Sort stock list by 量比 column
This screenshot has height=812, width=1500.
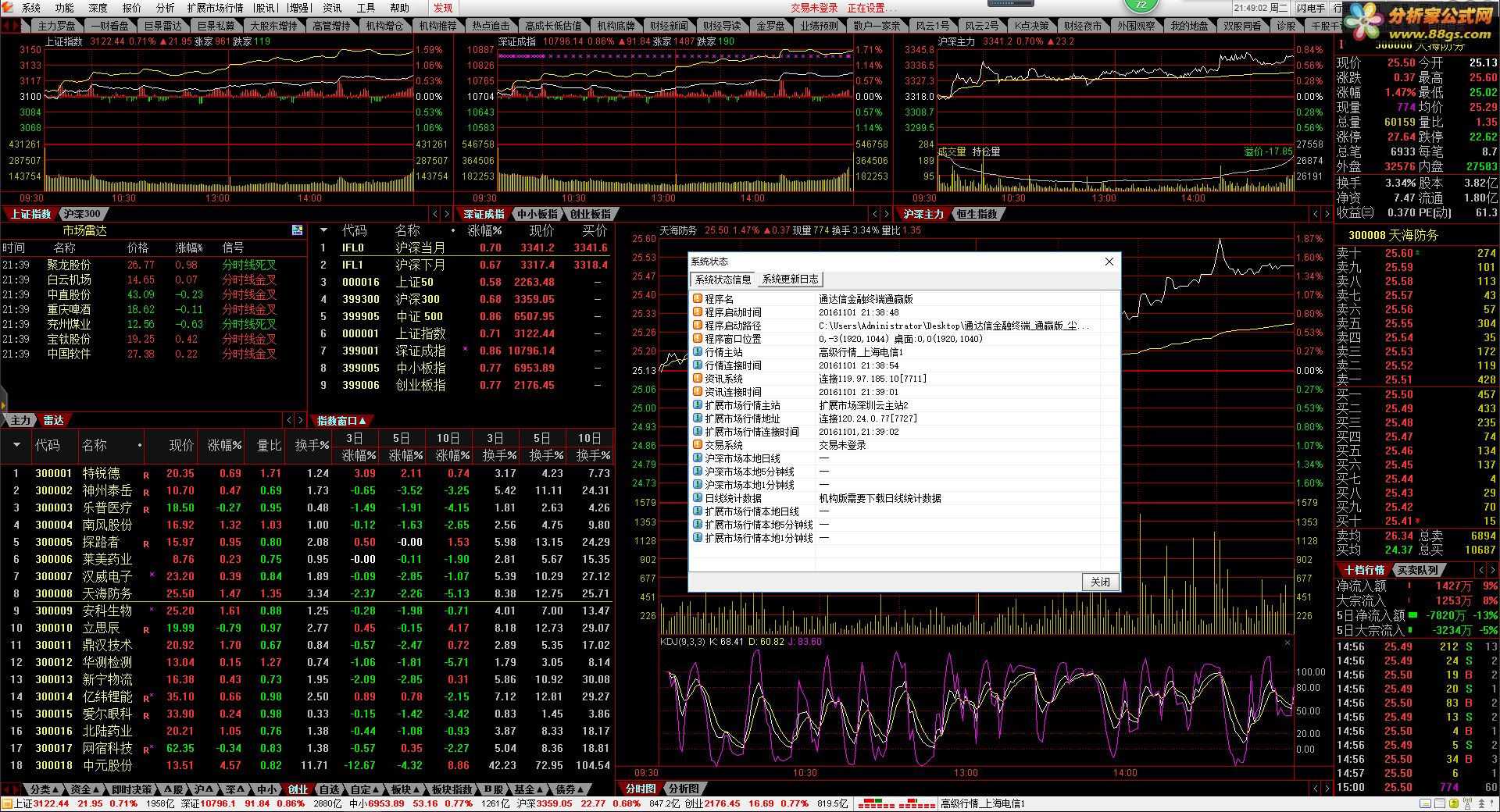pos(269,445)
